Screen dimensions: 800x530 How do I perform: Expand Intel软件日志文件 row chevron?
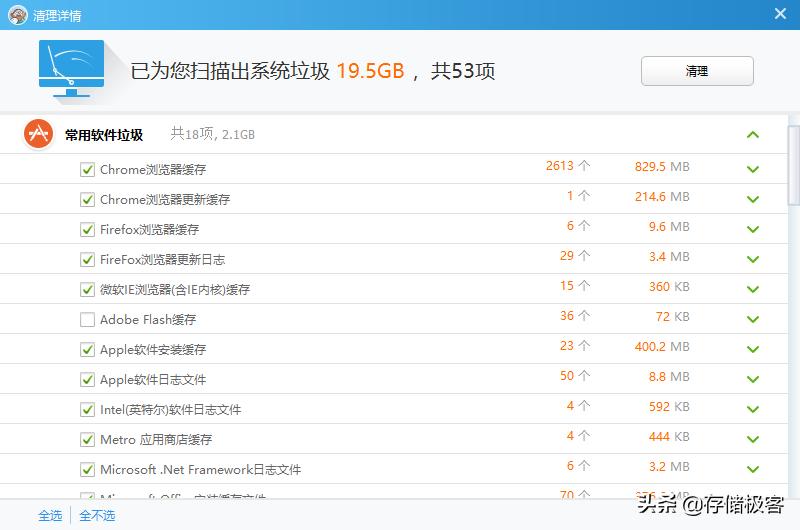[x=753, y=409]
